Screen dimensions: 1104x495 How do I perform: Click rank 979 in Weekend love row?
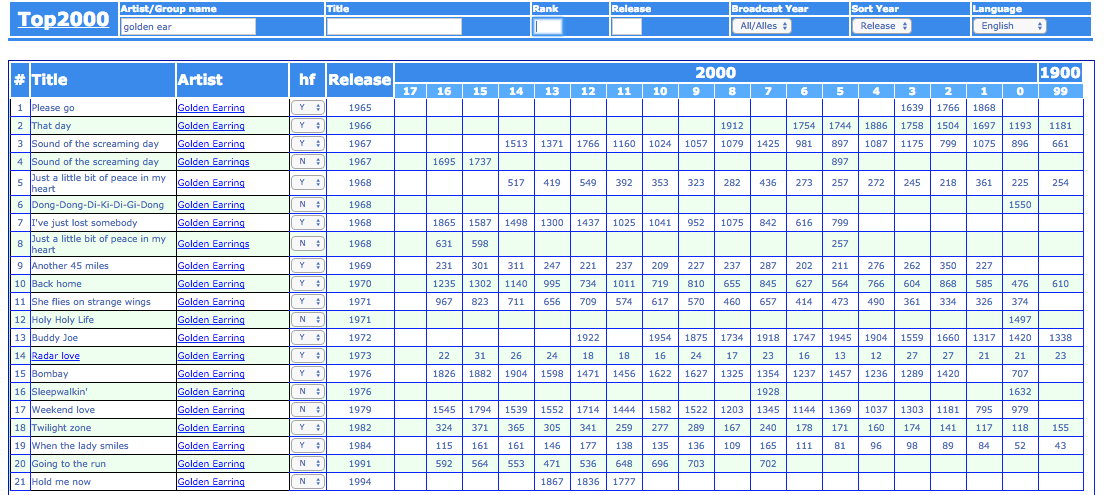point(1020,410)
